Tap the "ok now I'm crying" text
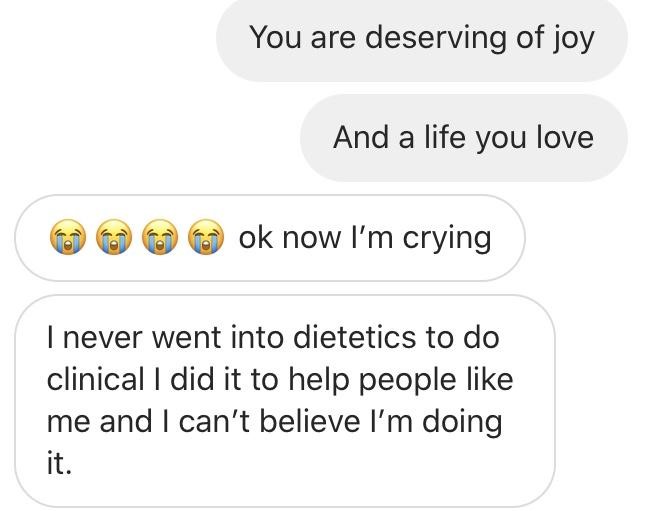The image size is (652, 511). 364,238
